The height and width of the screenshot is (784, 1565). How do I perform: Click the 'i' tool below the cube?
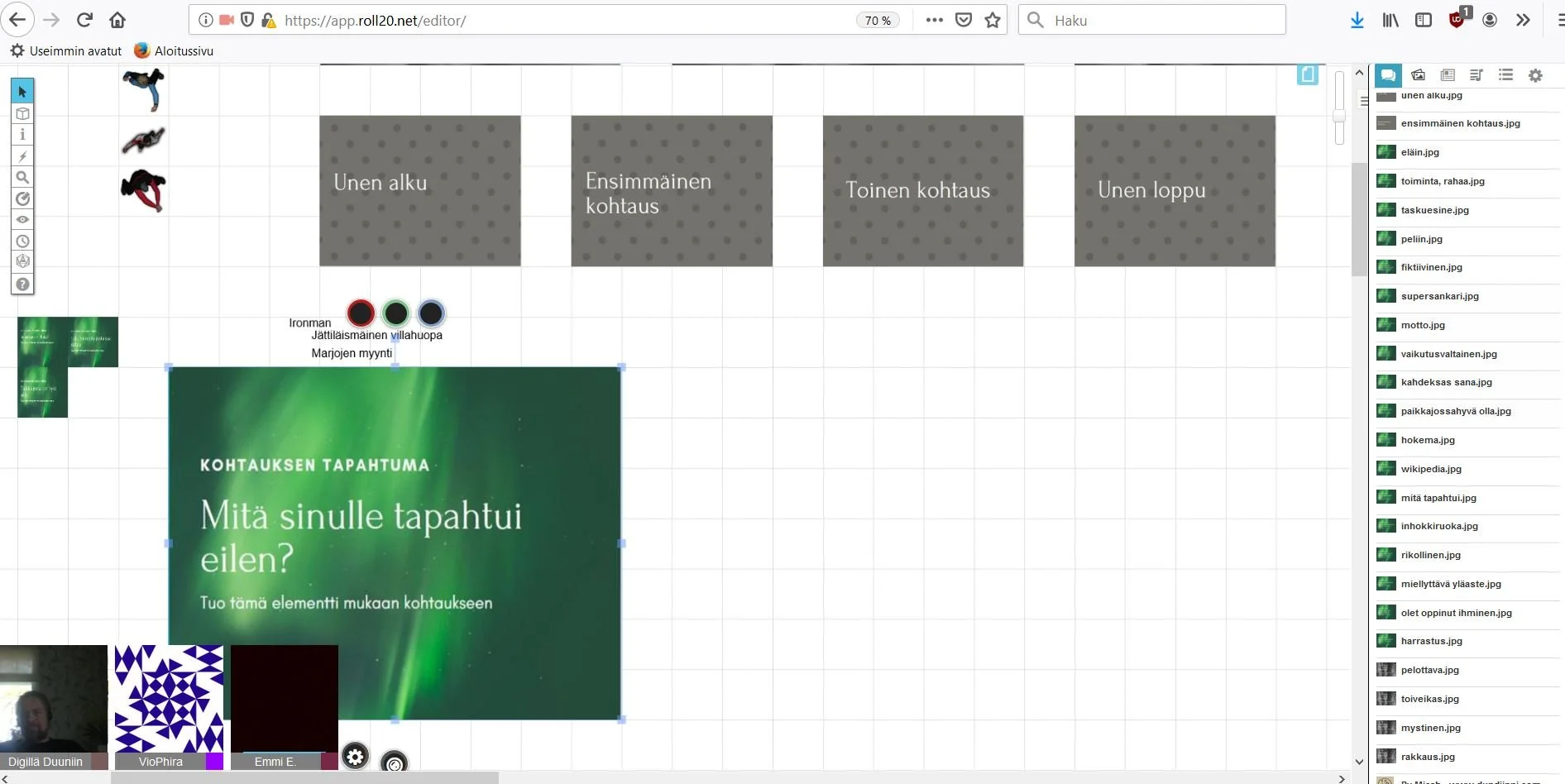22,134
